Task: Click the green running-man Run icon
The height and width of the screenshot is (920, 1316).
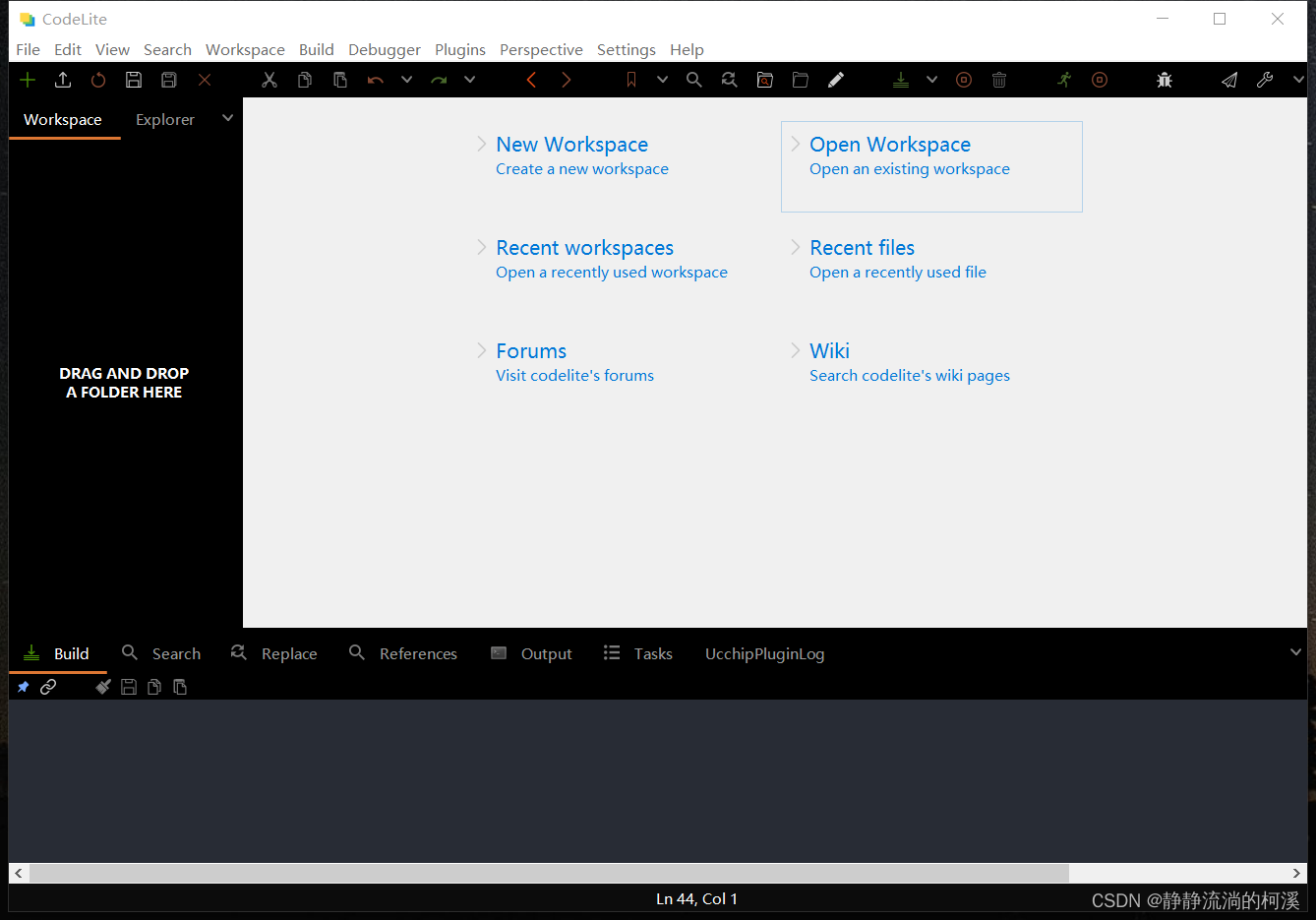Action: pos(1064,80)
